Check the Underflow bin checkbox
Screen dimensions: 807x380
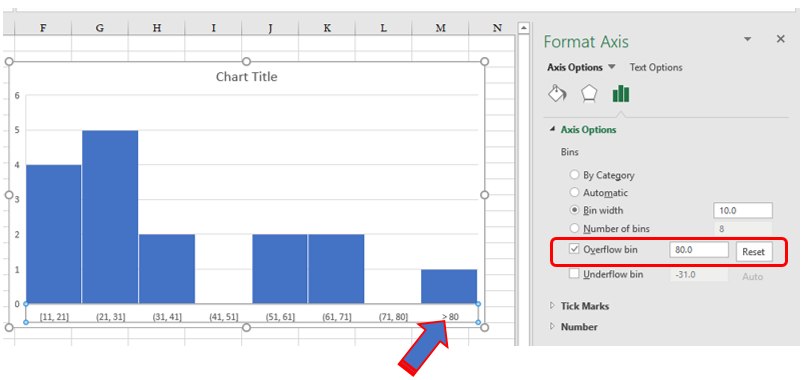click(x=574, y=274)
